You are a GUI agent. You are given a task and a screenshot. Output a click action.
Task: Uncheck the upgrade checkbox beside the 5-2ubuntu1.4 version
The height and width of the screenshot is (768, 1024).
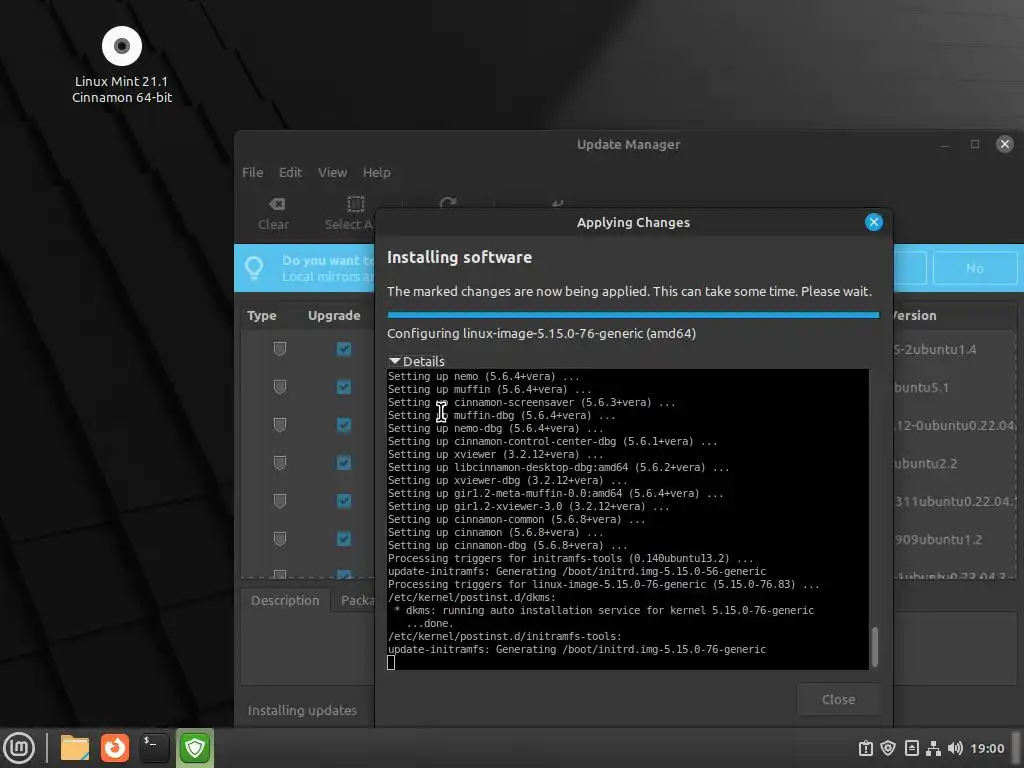[344, 349]
